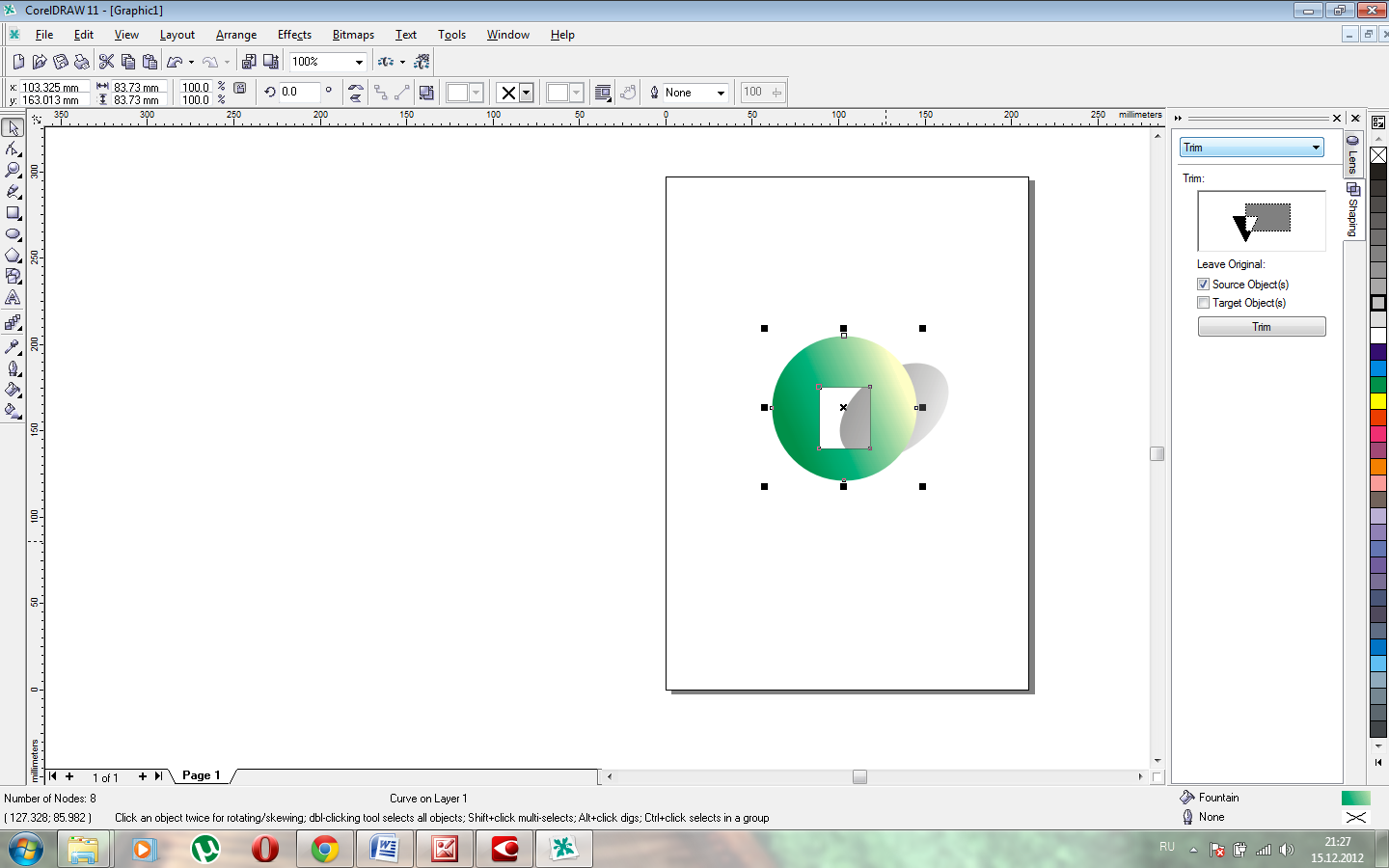Expand the Trim shaping mode dropdown

tap(1316, 148)
